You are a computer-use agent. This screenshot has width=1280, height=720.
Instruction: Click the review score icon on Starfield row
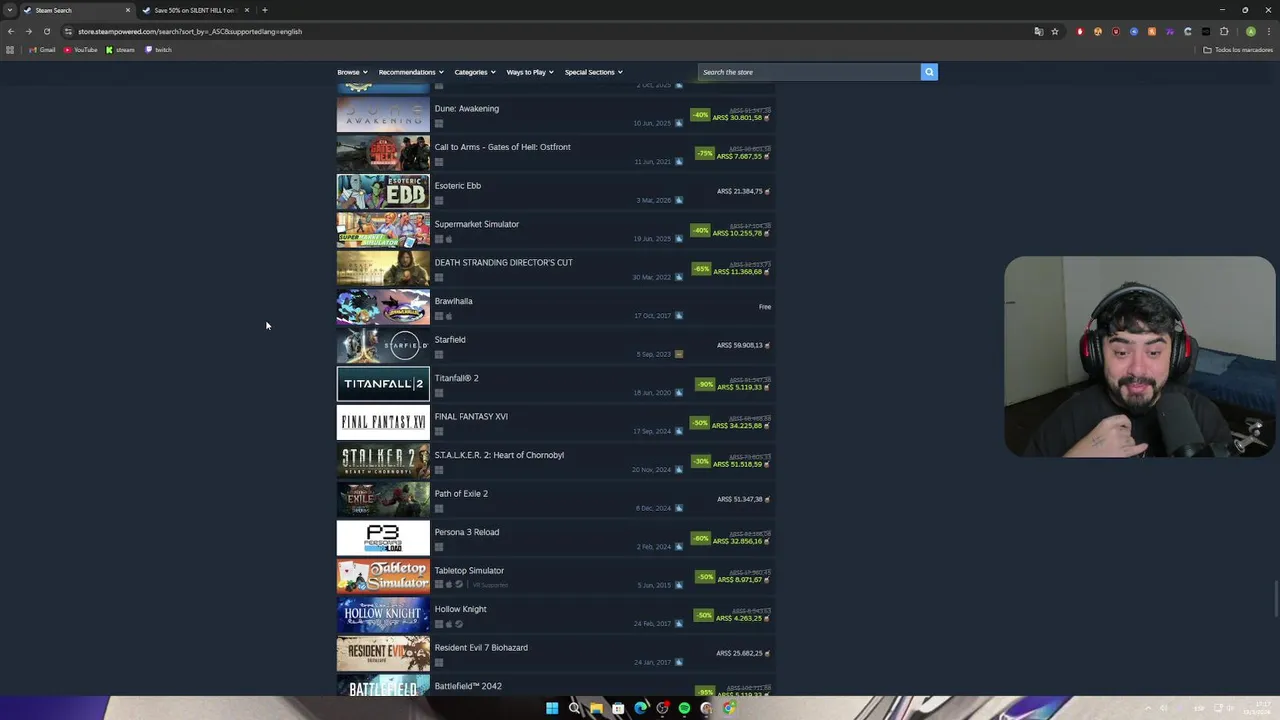[x=679, y=354]
